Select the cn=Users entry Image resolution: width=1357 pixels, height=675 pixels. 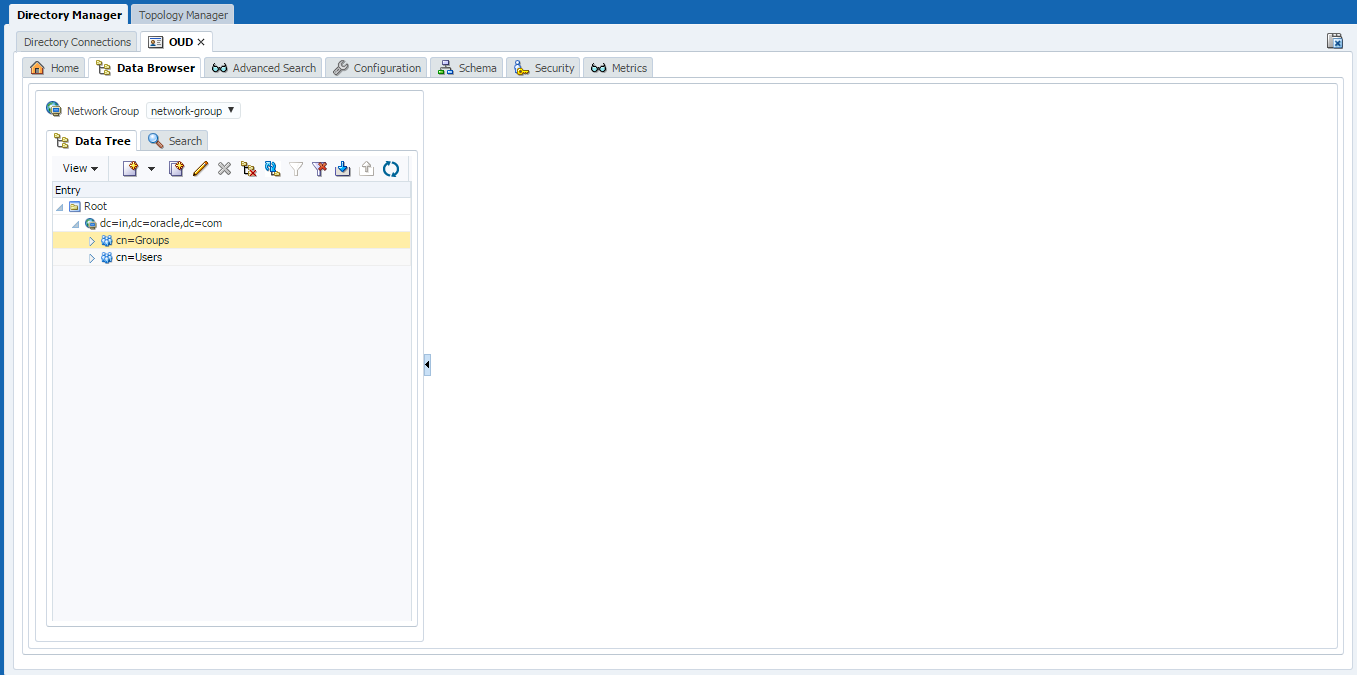point(231,258)
